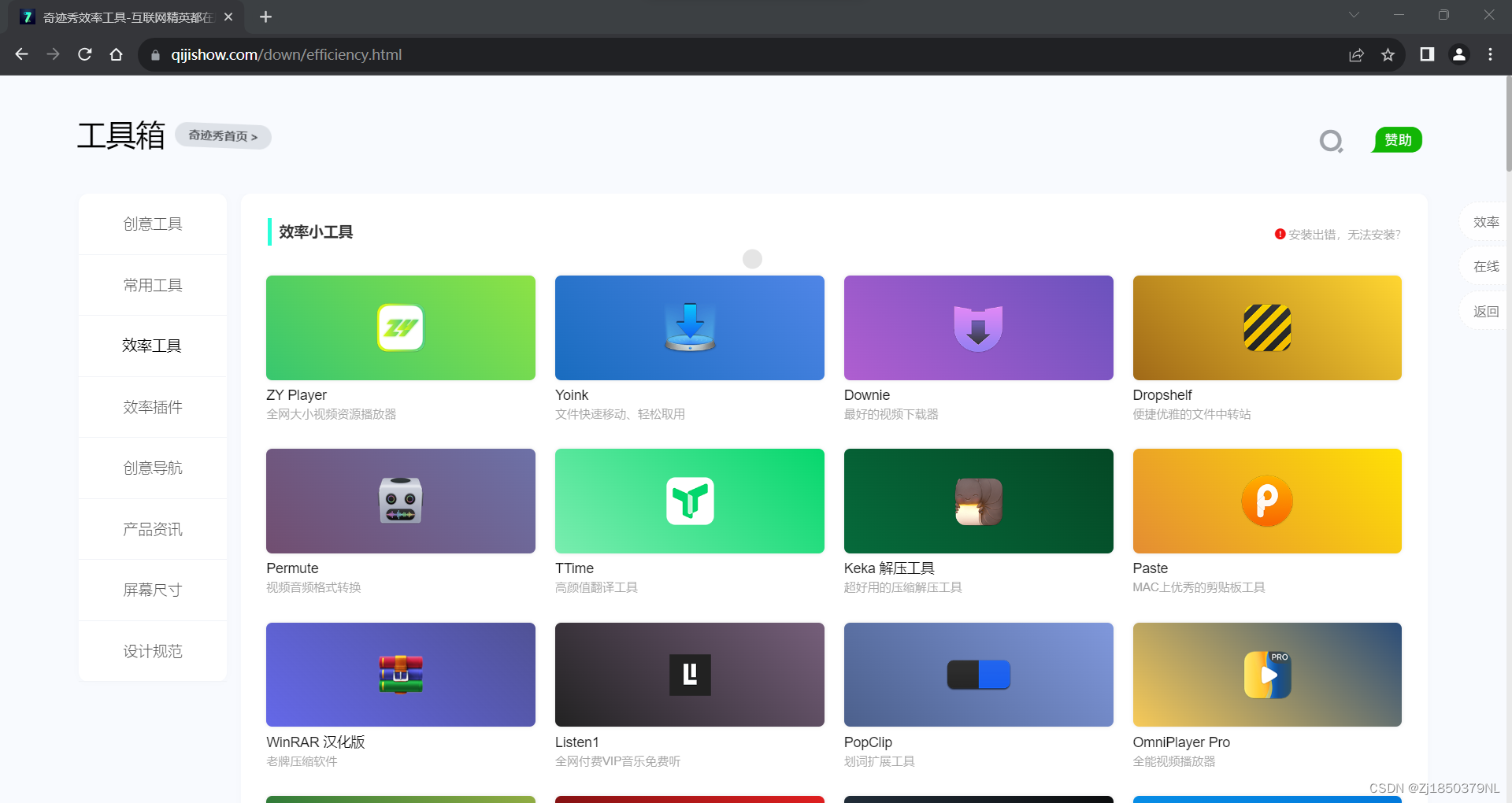1512x803 pixels.
Task: Open the share page icon
Action: pyautogui.click(x=1356, y=54)
